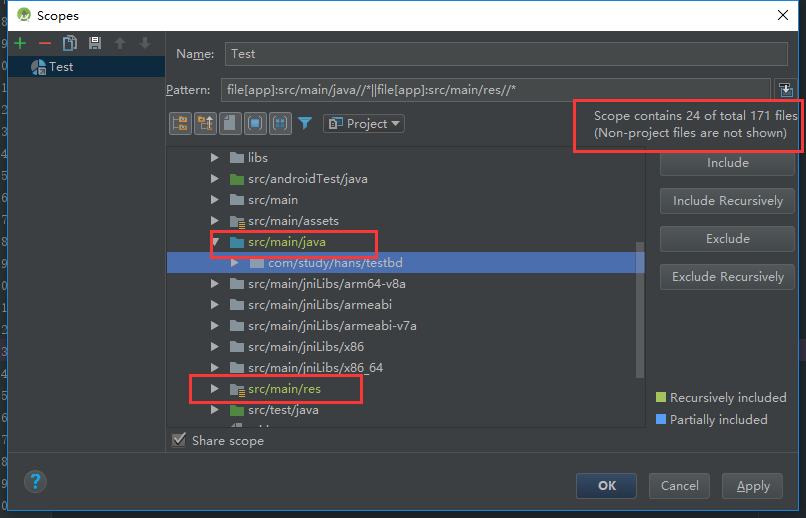Select the Test scope in list
The image size is (806, 518).
(x=86, y=67)
